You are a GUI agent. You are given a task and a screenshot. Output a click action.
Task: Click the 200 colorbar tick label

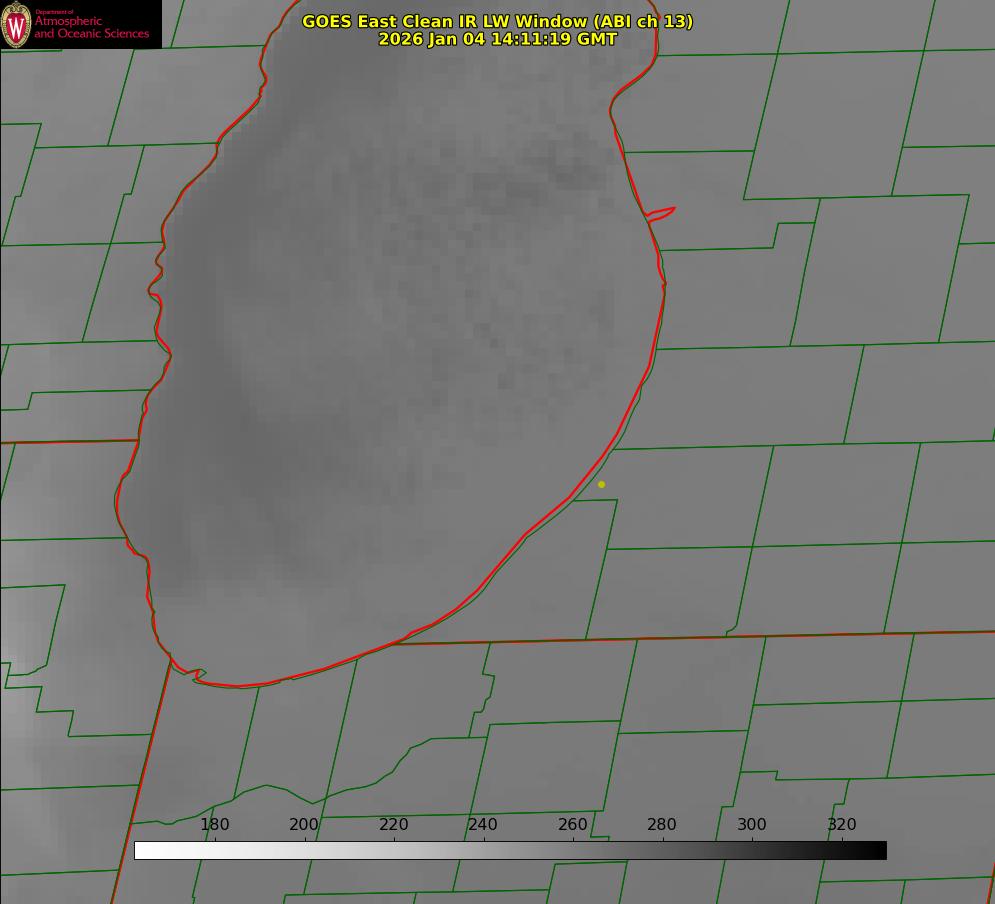[x=304, y=825]
